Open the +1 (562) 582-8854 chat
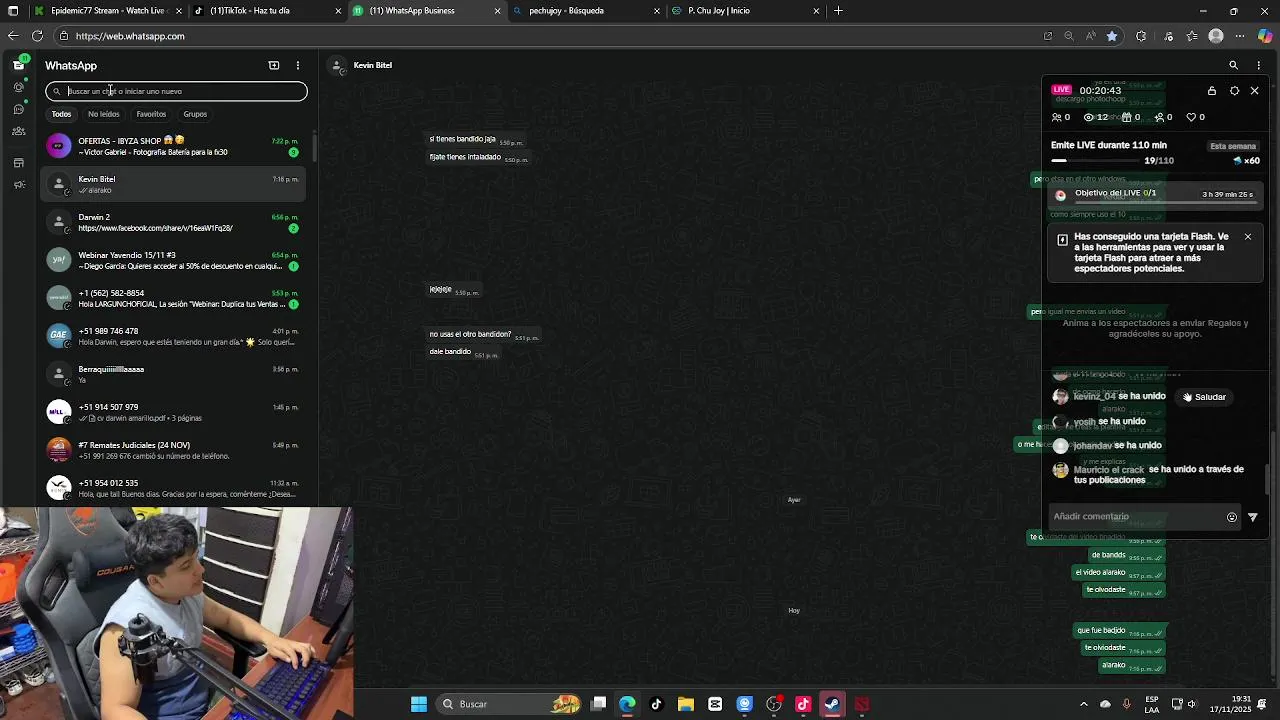1280x720 pixels. pyautogui.click(x=173, y=298)
